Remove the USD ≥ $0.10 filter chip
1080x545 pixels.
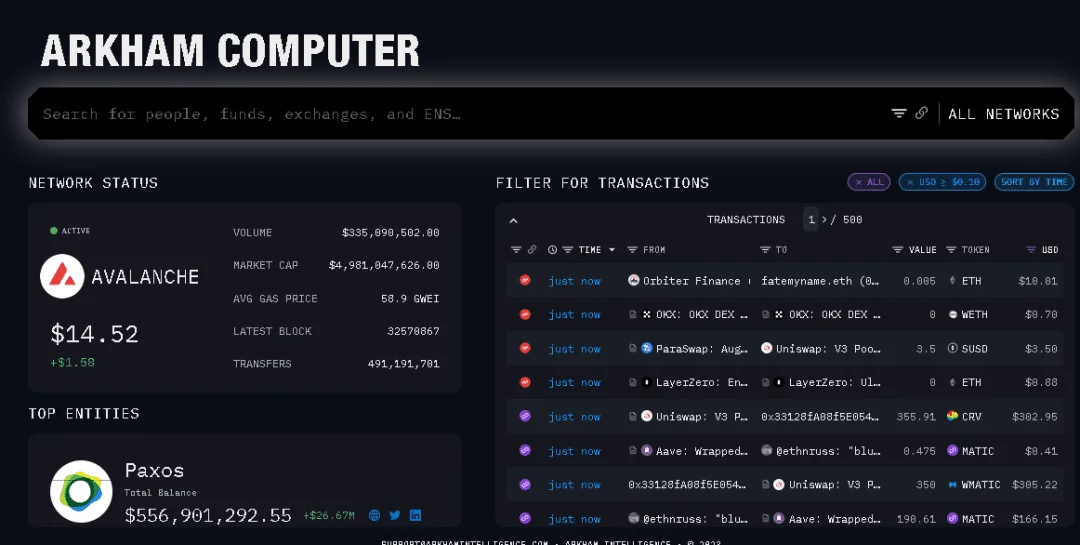[x=942, y=182]
